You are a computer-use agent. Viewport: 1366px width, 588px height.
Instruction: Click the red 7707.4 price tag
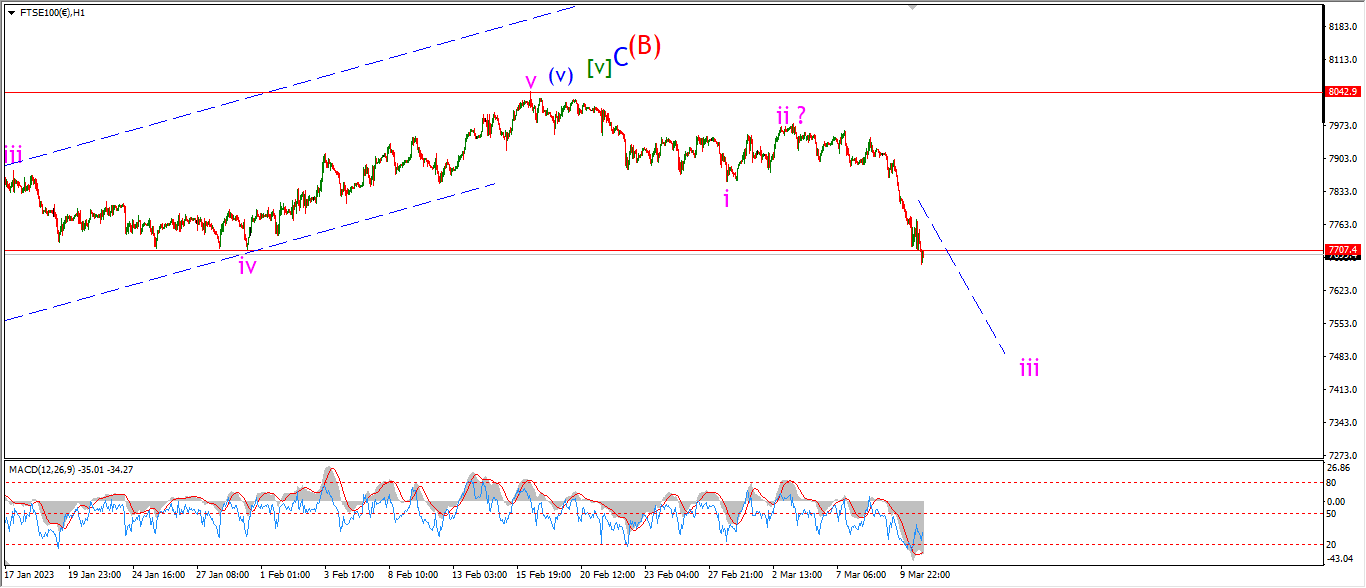[x=1342, y=250]
